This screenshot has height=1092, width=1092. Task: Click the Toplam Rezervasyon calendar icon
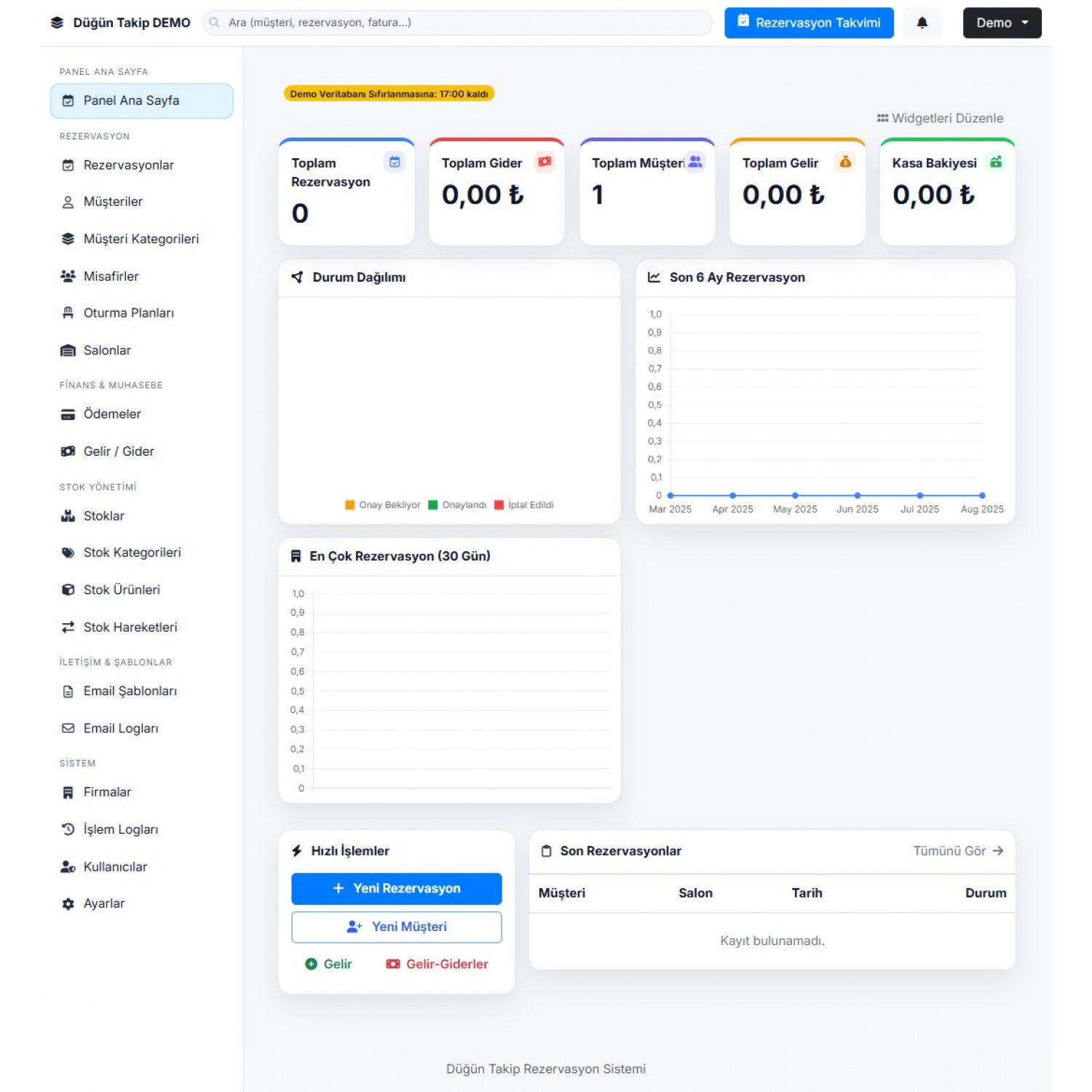(x=394, y=162)
